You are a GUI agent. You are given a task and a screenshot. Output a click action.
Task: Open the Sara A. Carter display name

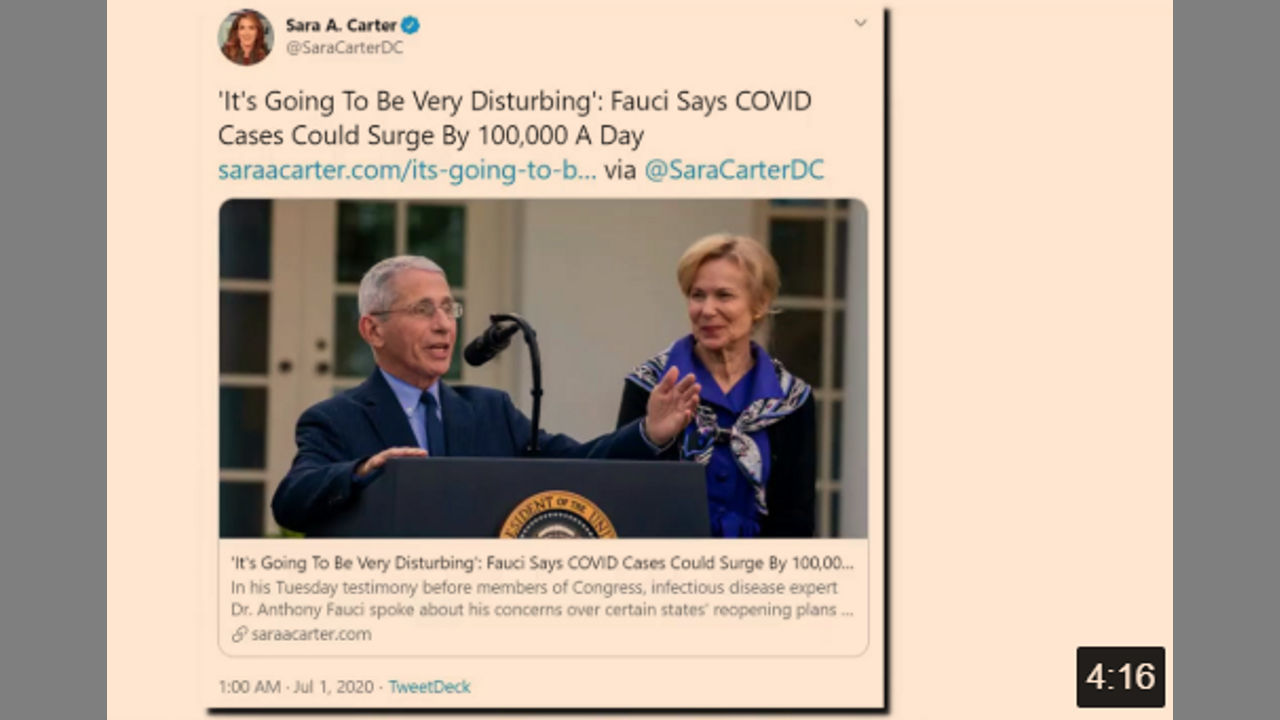click(x=341, y=25)
